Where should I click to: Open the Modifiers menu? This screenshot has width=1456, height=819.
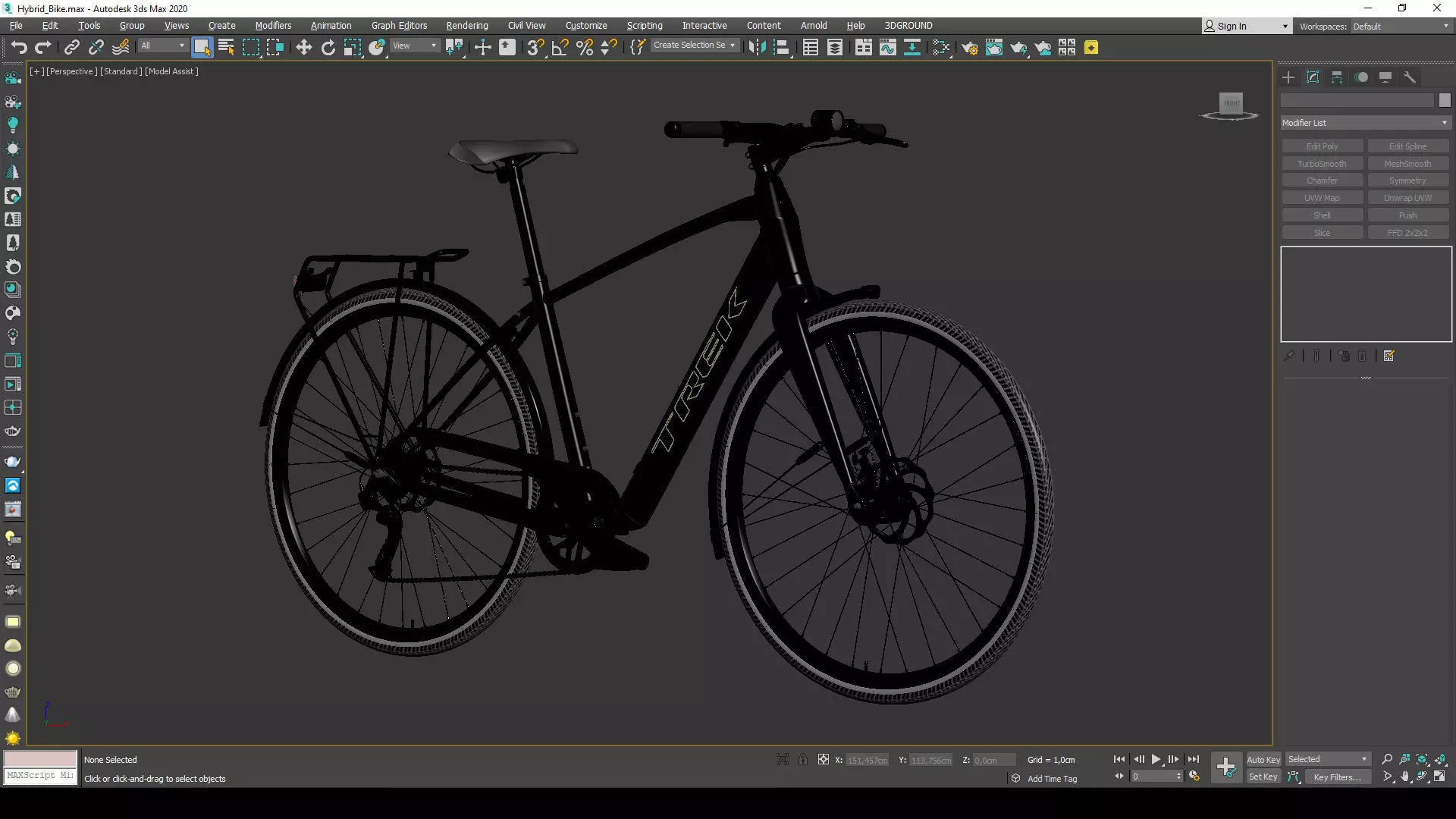[x=273, y=25]
